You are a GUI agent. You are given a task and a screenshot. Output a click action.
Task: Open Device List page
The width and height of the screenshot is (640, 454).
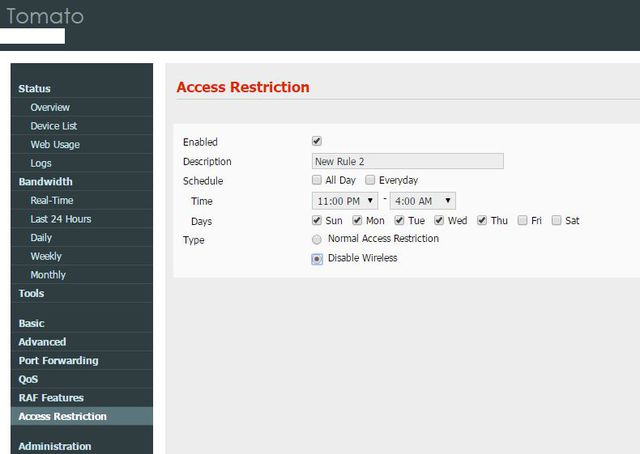pyautogui.click(x=54, y=126)
